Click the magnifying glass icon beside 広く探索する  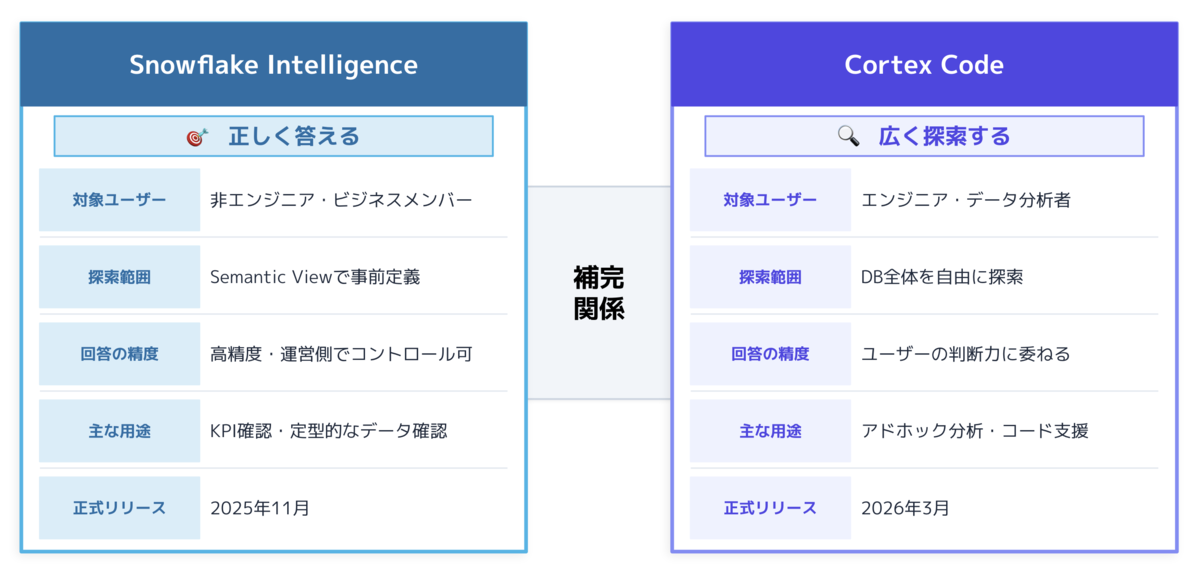pyautogui.click(x=848, y=136)
